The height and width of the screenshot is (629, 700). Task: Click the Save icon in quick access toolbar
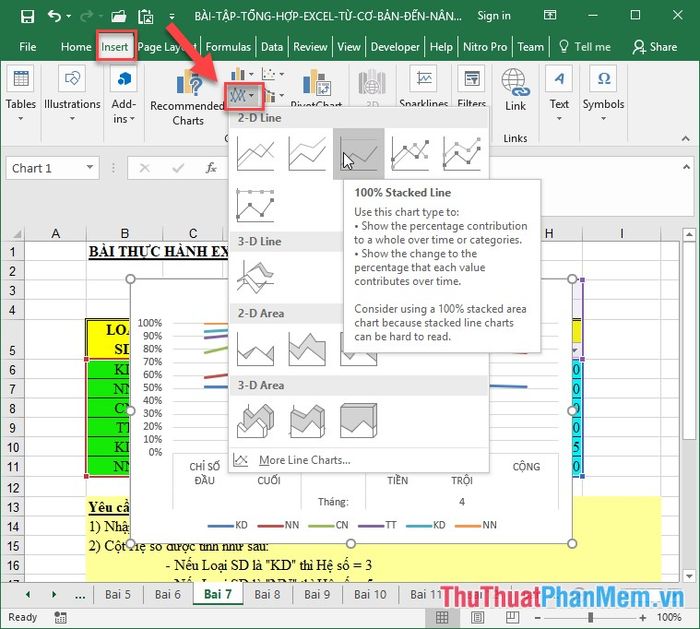(27, 17)
